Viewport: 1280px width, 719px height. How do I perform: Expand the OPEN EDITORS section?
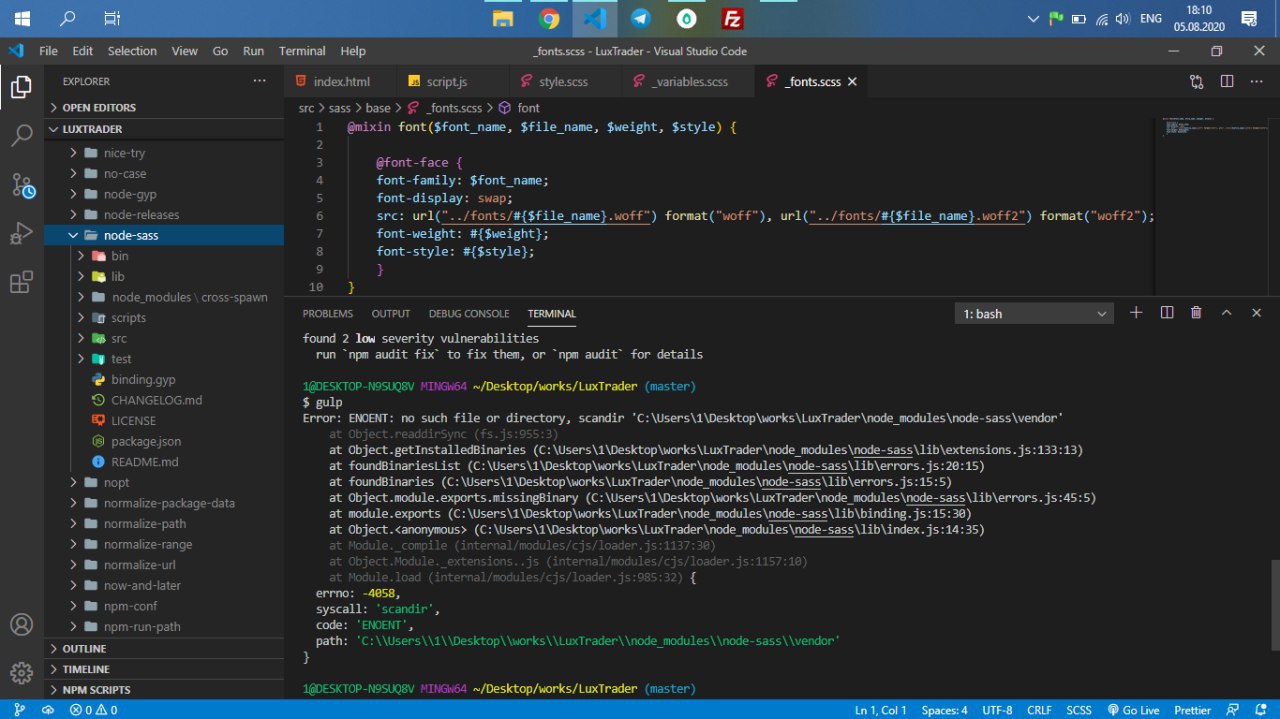(165, 107)
